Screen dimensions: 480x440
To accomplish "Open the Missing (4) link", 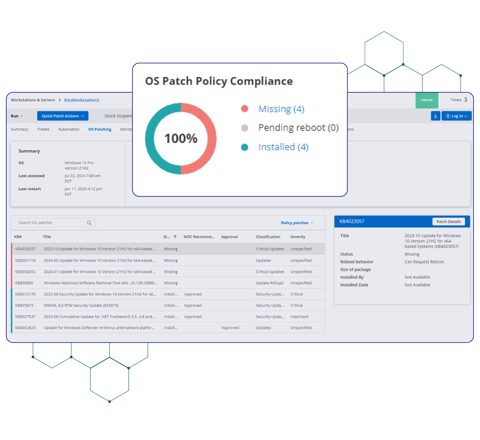I will (x=281, y=109).
